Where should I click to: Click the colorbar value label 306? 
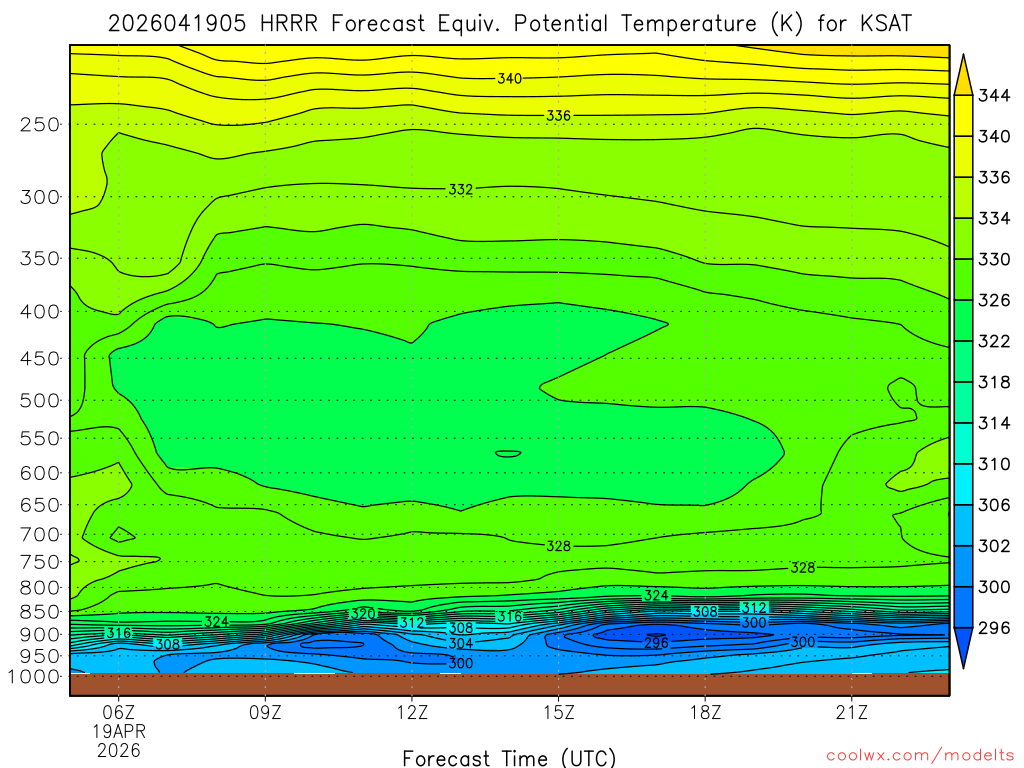[x=994, y=505]
